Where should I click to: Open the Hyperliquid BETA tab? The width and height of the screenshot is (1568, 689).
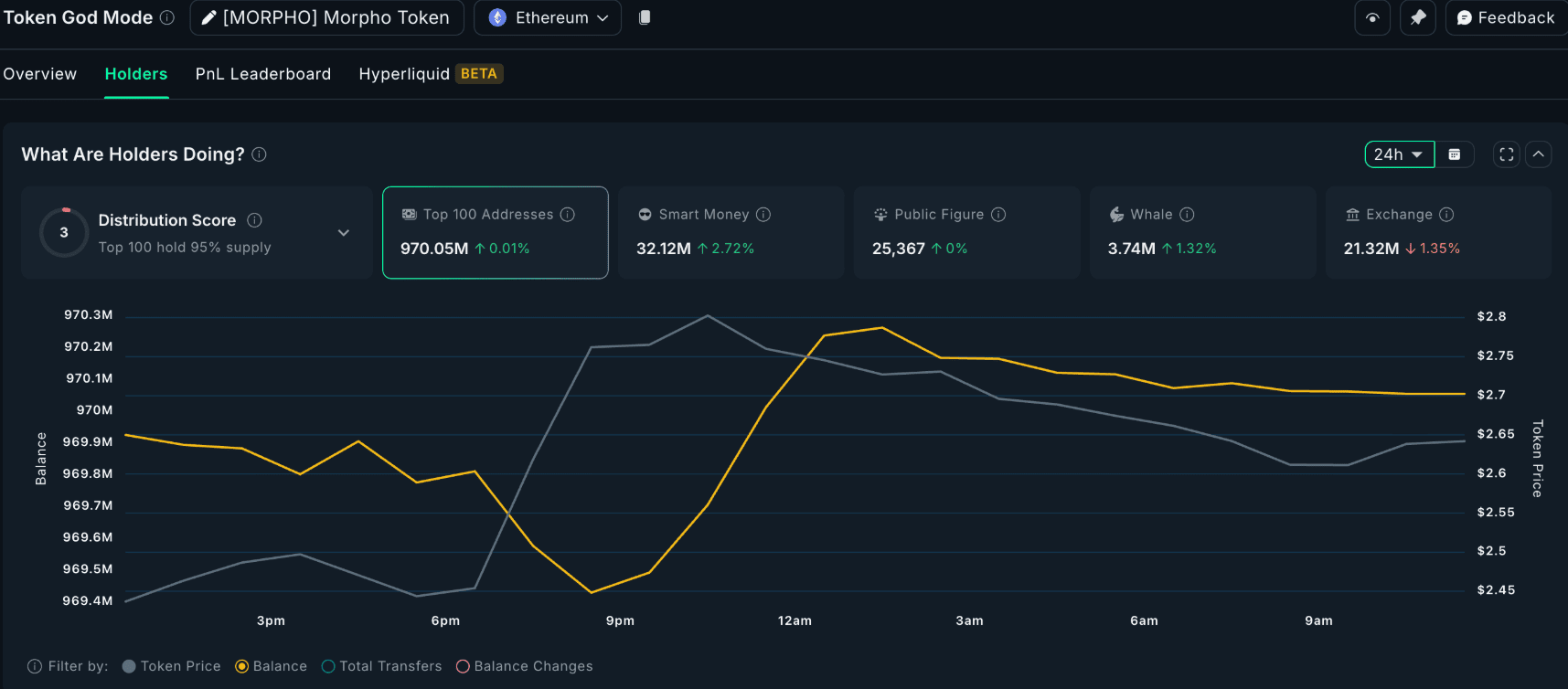click(x=431, y=74)
